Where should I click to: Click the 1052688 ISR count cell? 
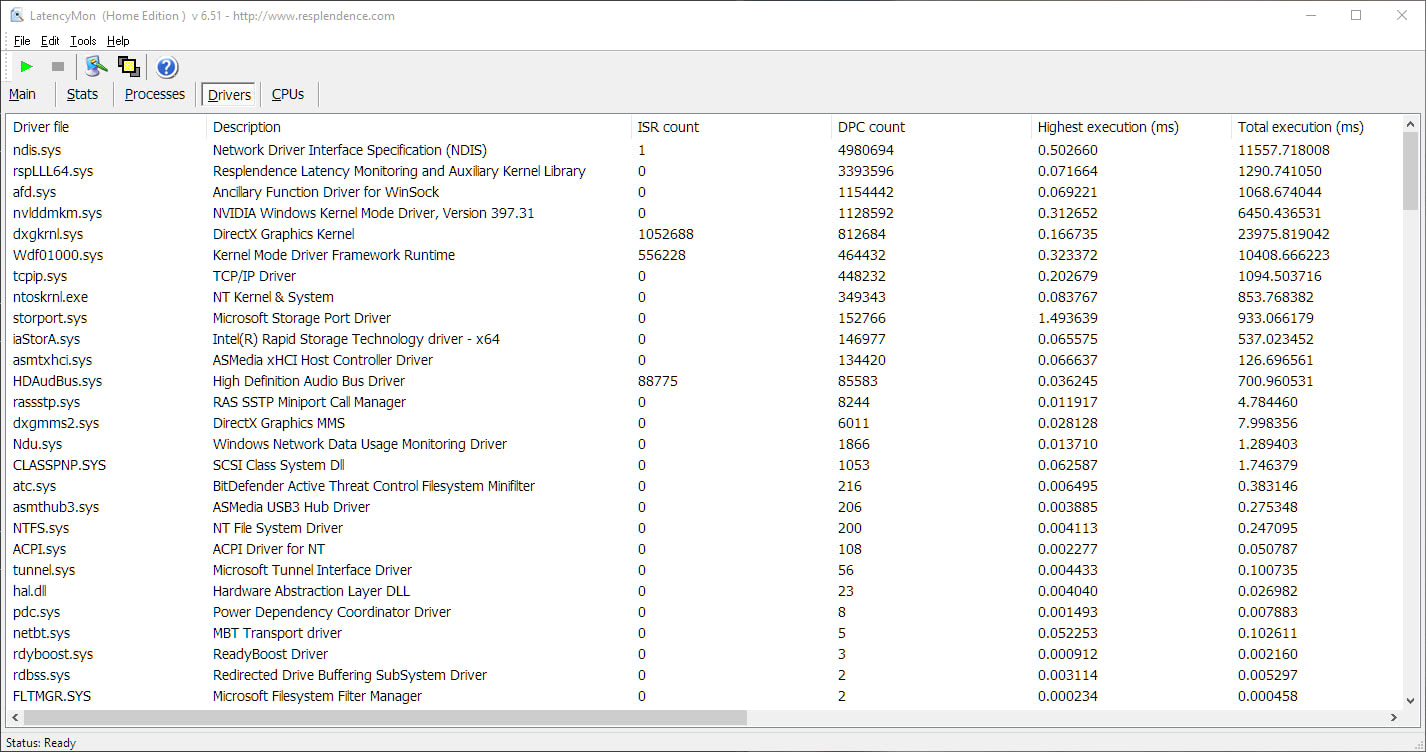(666, 234)
